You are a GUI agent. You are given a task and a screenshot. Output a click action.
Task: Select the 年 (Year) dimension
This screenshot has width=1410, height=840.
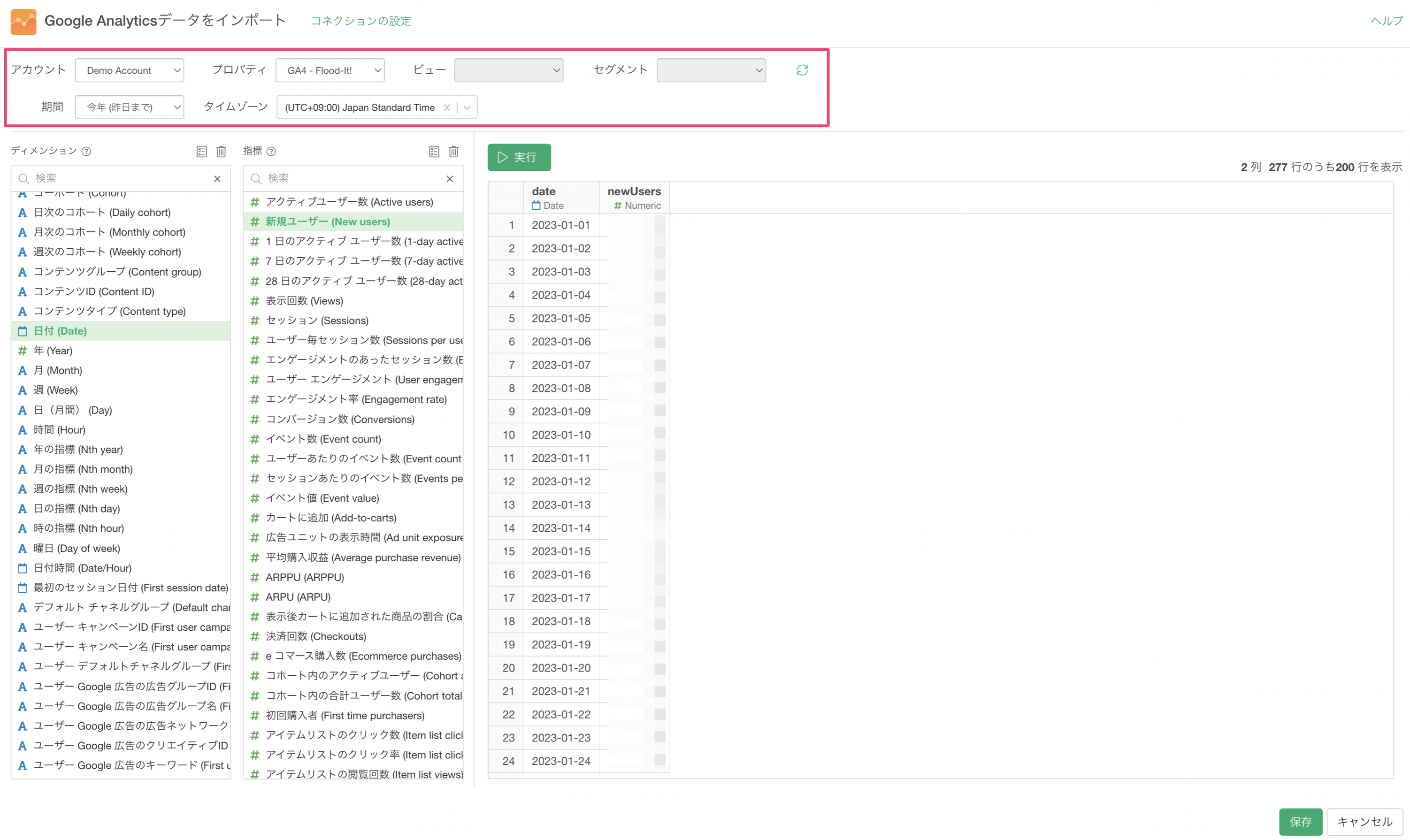tap(121, 351)
